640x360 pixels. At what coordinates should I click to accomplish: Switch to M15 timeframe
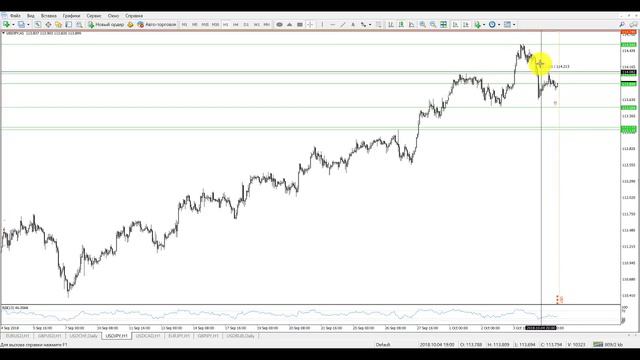(205, 24)
